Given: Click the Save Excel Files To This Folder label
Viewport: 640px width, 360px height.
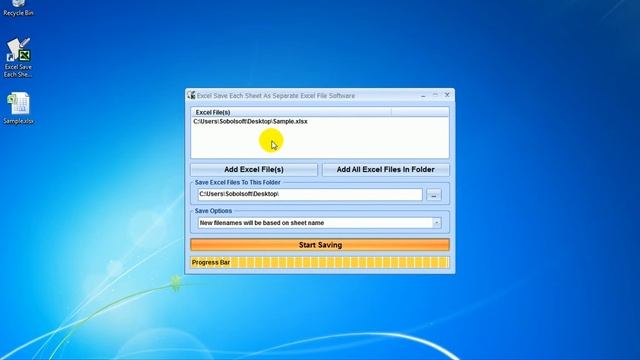Looking at the screenshot, I should pos(238,182).
